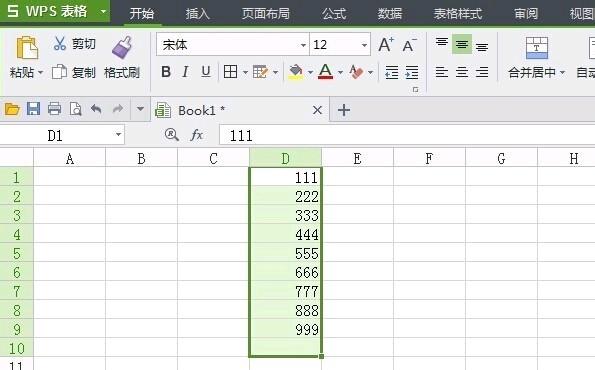Expand the cell name box D1 dropdown

118,135
